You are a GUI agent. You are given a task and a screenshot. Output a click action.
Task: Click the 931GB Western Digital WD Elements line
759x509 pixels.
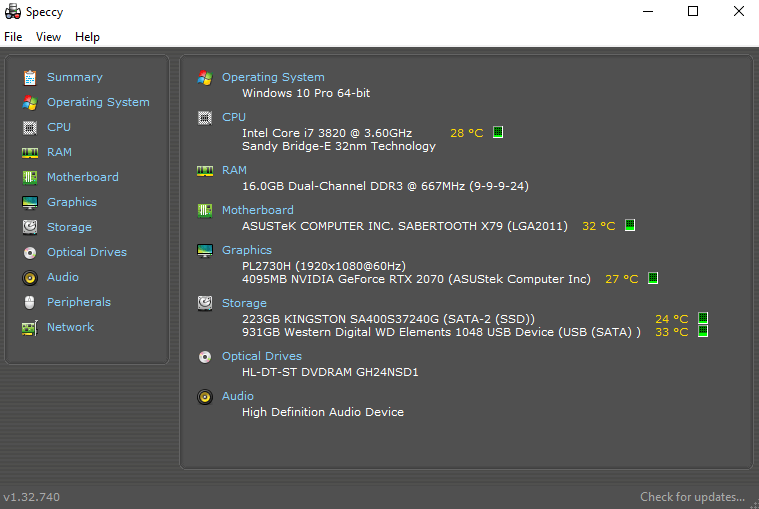point(441,332)
